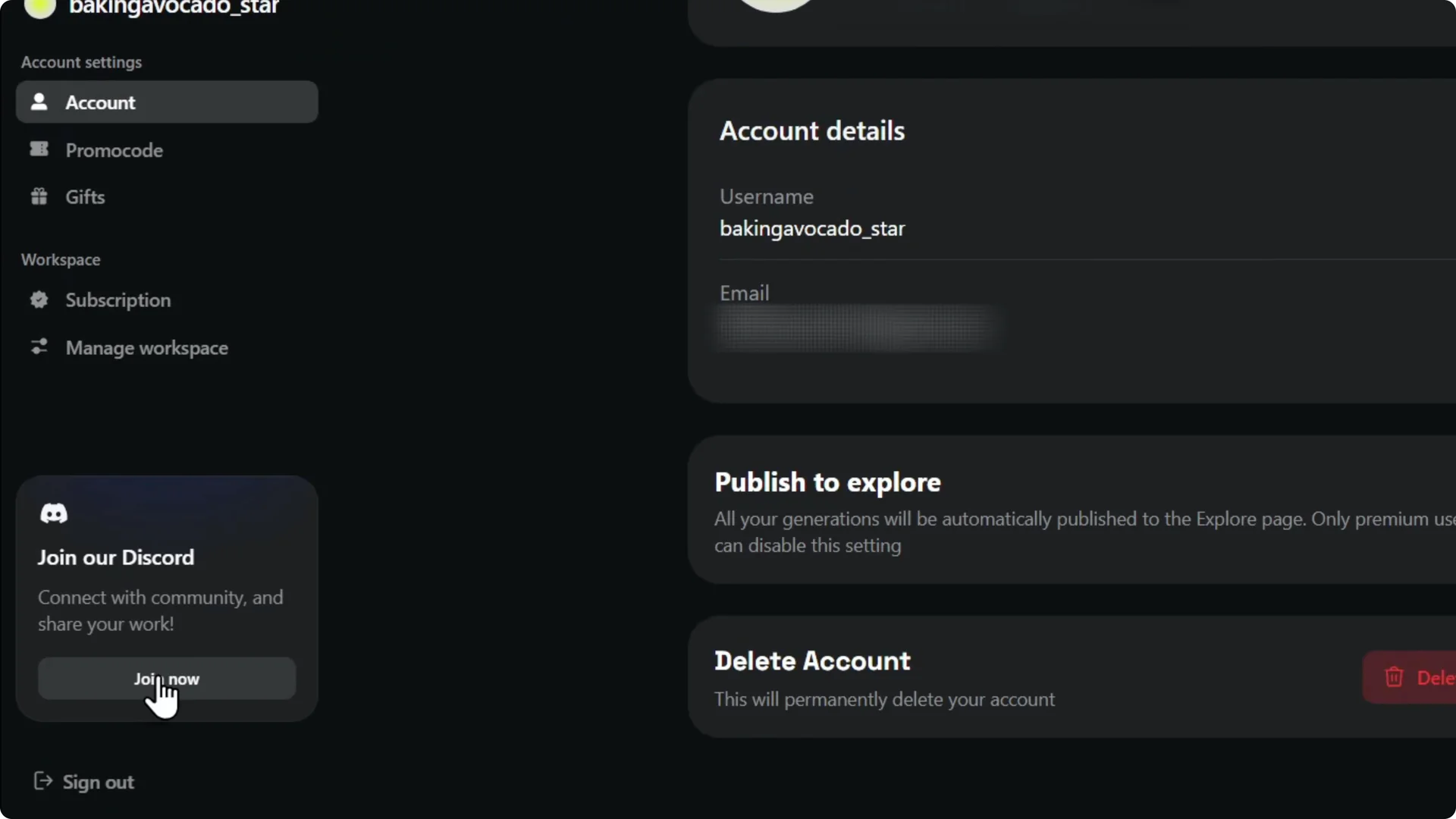Click the Discord logo in the promo card
Viewport: 1456px width, 819px height.
[x=54, y=513]
